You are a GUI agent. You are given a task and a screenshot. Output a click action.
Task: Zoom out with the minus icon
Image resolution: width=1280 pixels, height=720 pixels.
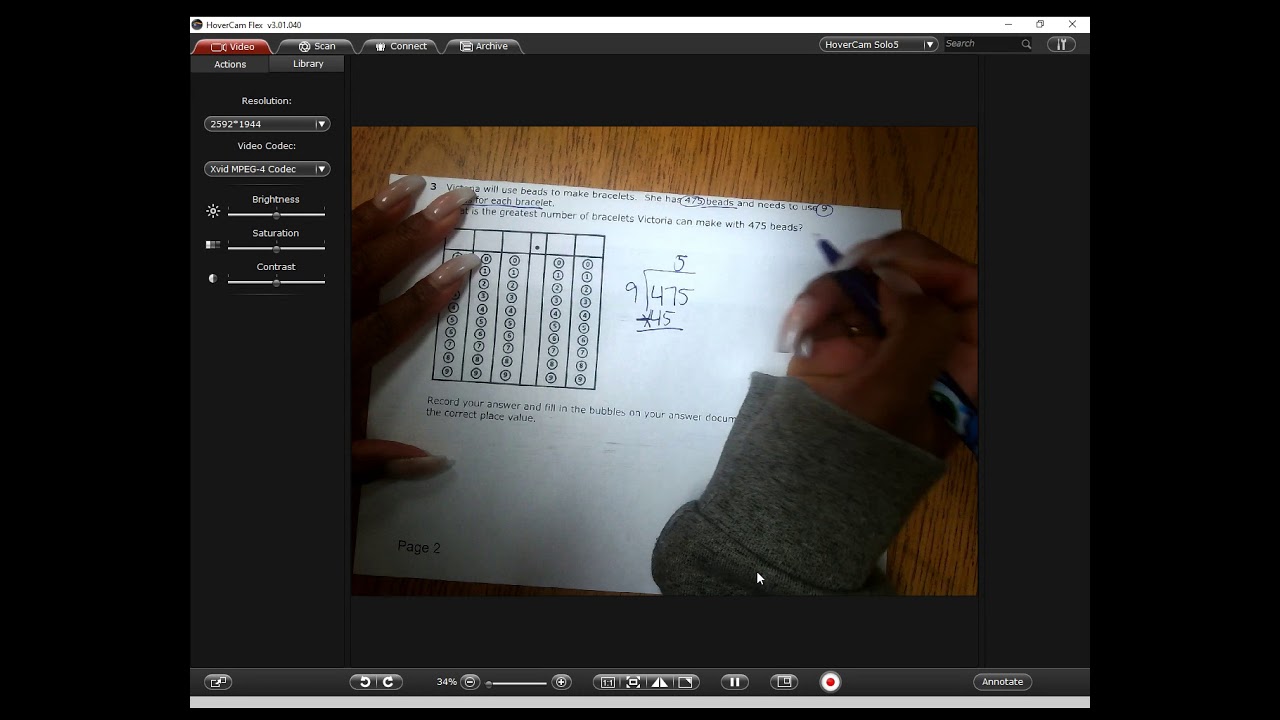(470, 682)
